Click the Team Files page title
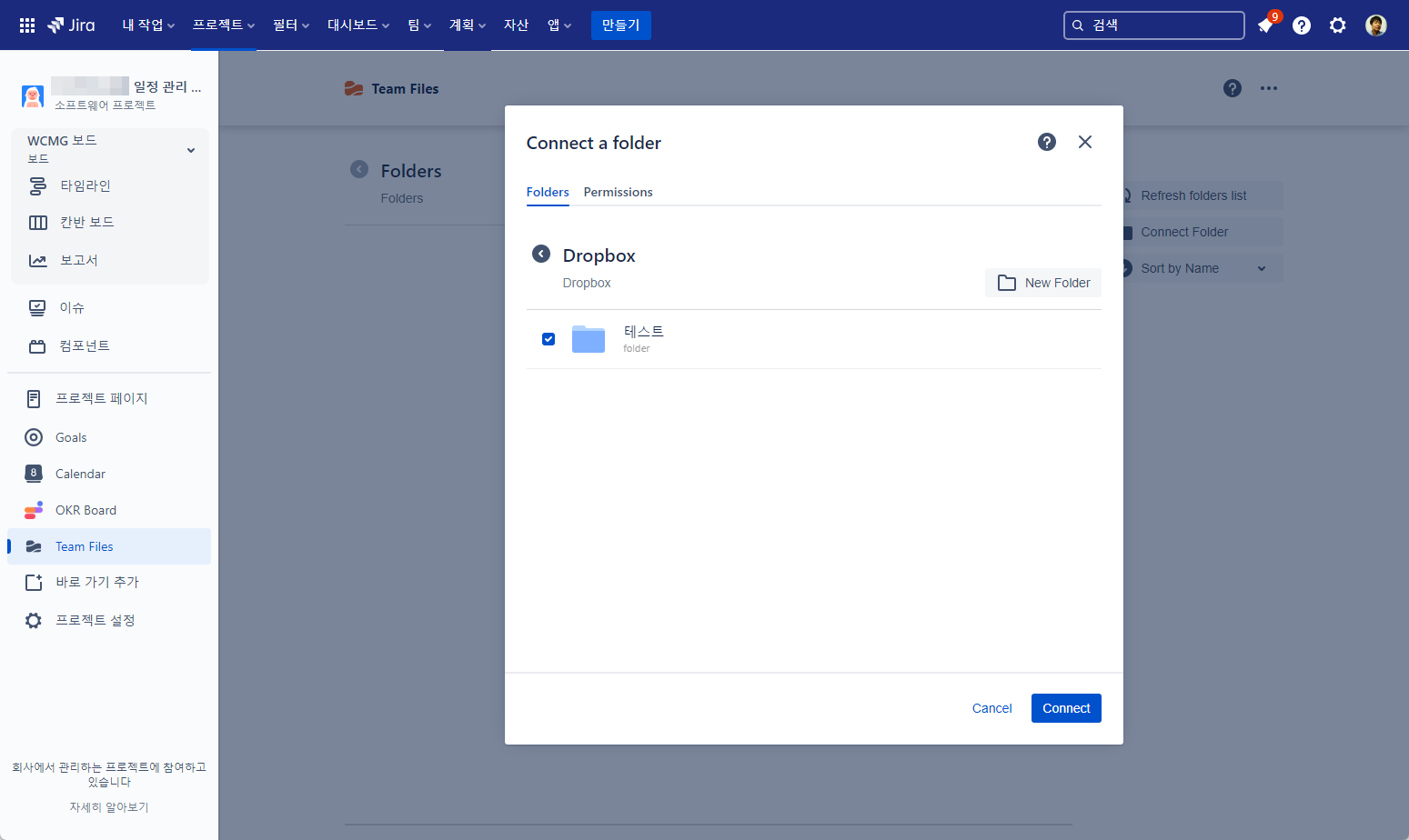 405,89
